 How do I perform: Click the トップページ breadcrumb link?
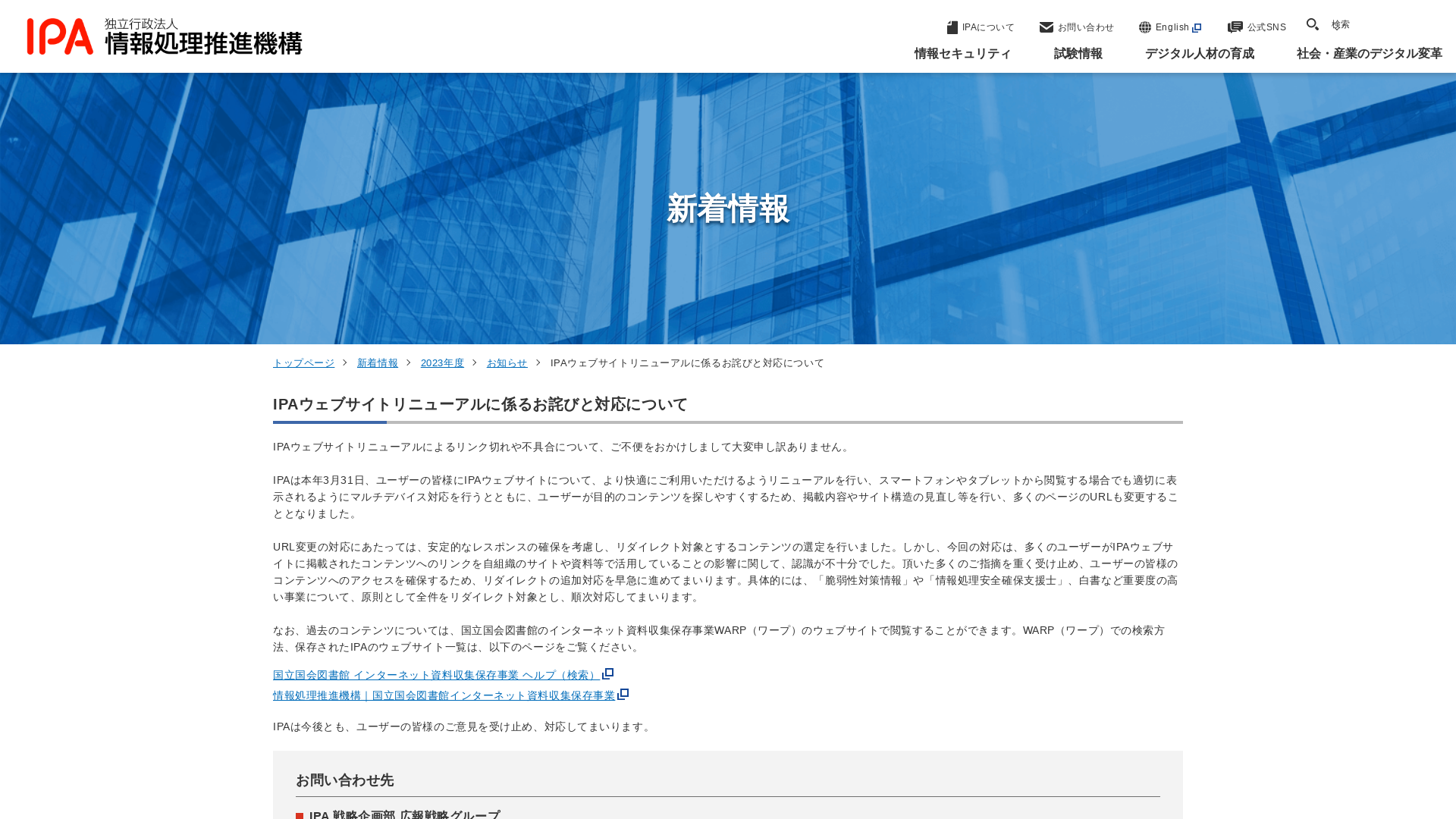303,363
